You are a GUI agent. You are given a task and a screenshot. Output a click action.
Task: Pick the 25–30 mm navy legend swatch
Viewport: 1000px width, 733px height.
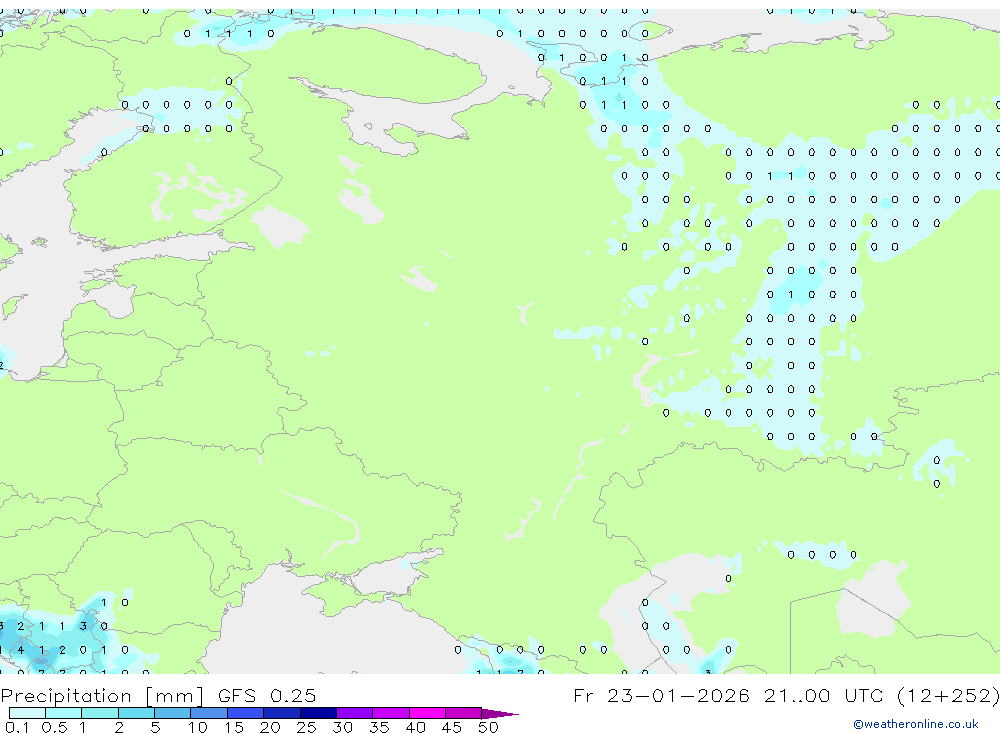pyautogui.click(x=318, y=713)
